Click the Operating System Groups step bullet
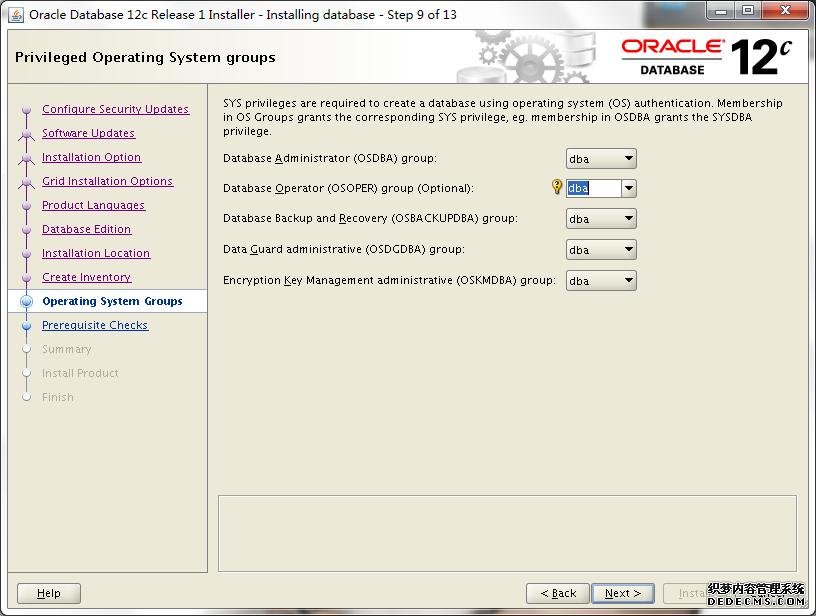 [27, 301]
